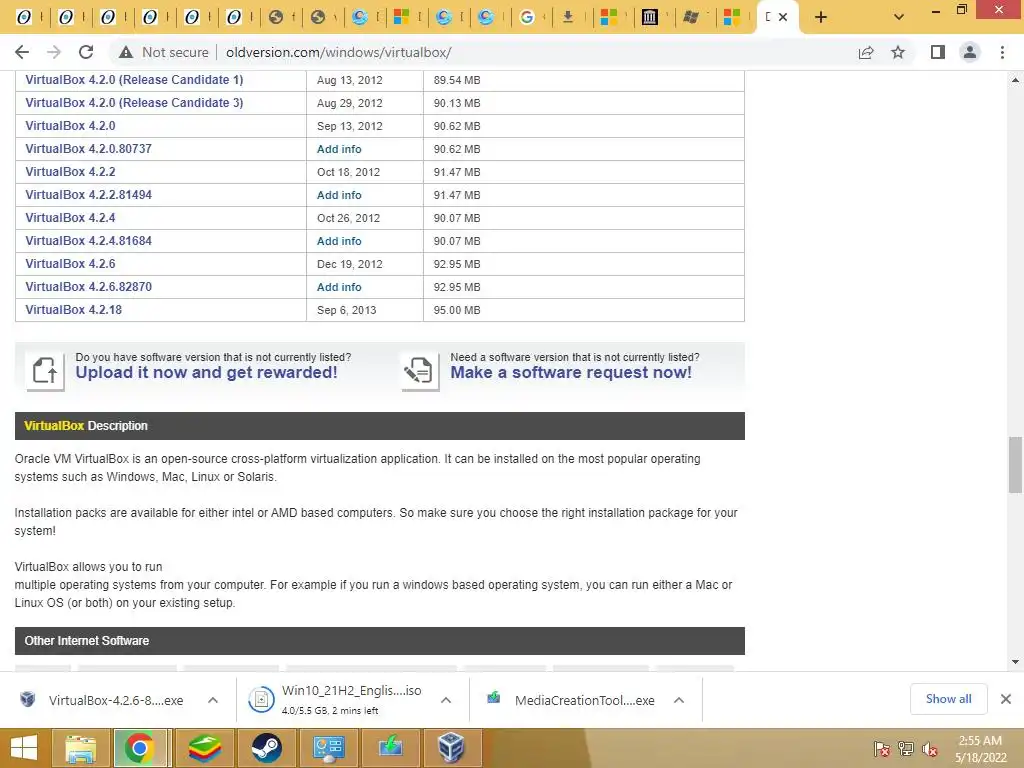Share this page via share icon
The width and height of the screenshot is (1024, 768).
pos(866,52)
